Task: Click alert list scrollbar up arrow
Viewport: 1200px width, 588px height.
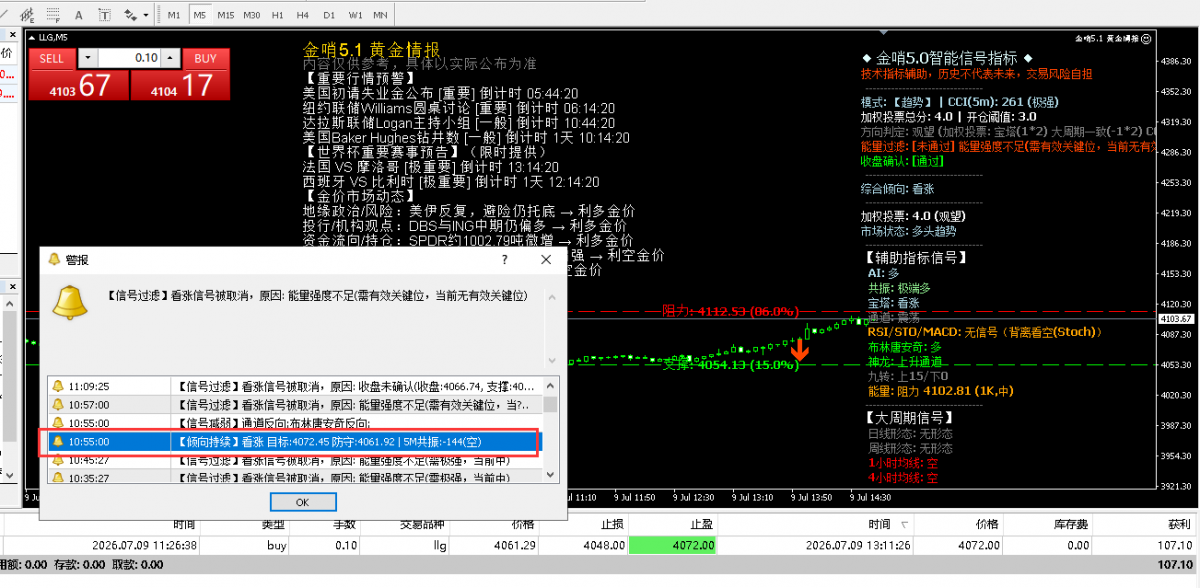Action: click(551, 386)
